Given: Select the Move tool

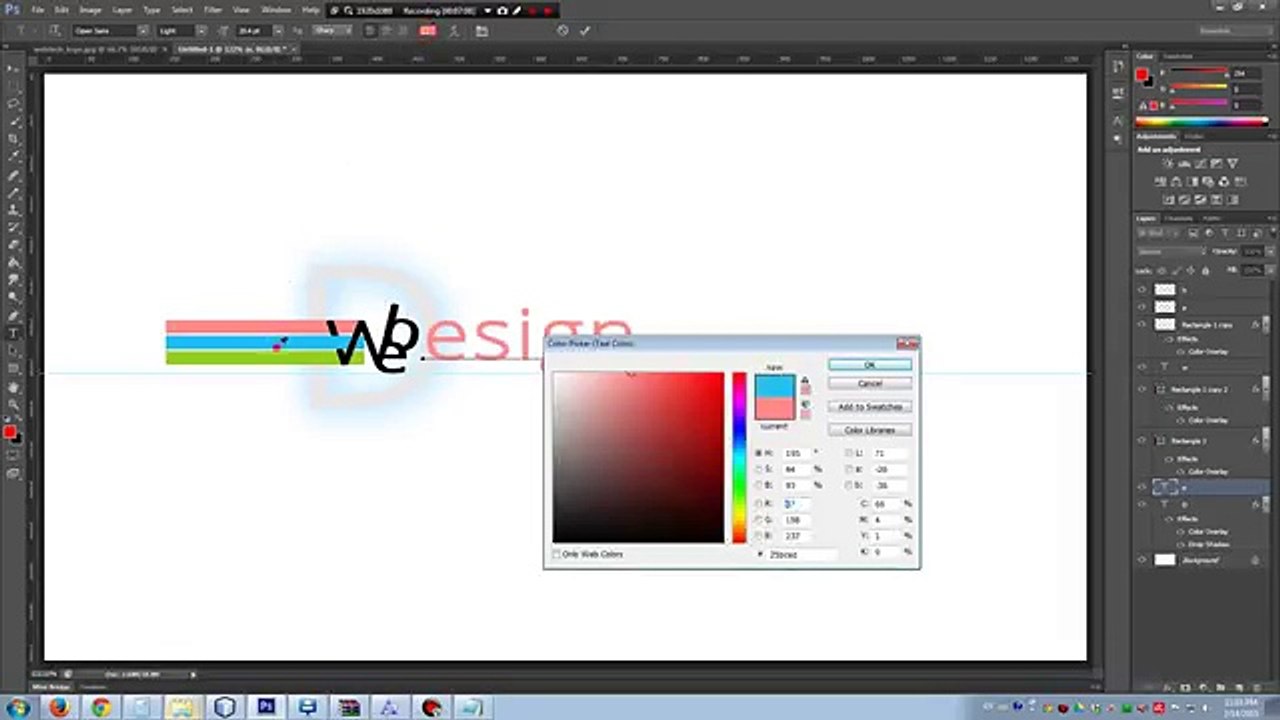Looking at the screenshot, I should pos(14,68).
